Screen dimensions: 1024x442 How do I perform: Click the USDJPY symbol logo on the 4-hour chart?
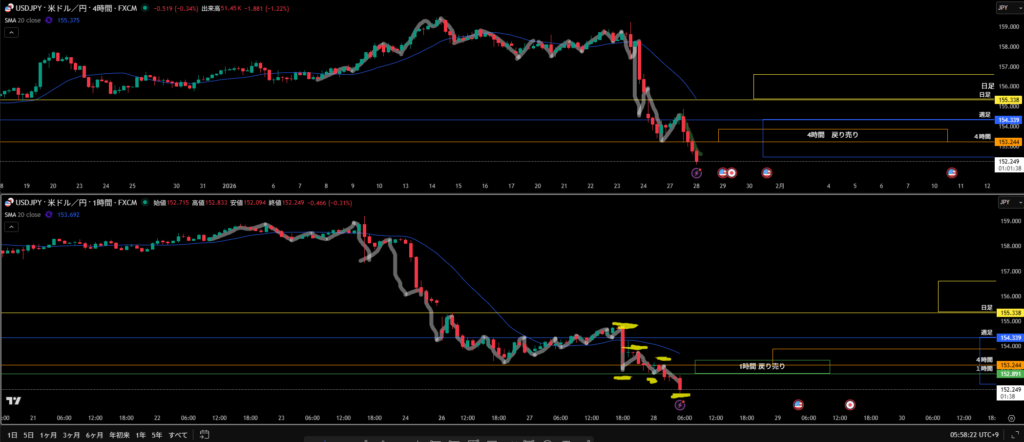(x=6, y=8)
